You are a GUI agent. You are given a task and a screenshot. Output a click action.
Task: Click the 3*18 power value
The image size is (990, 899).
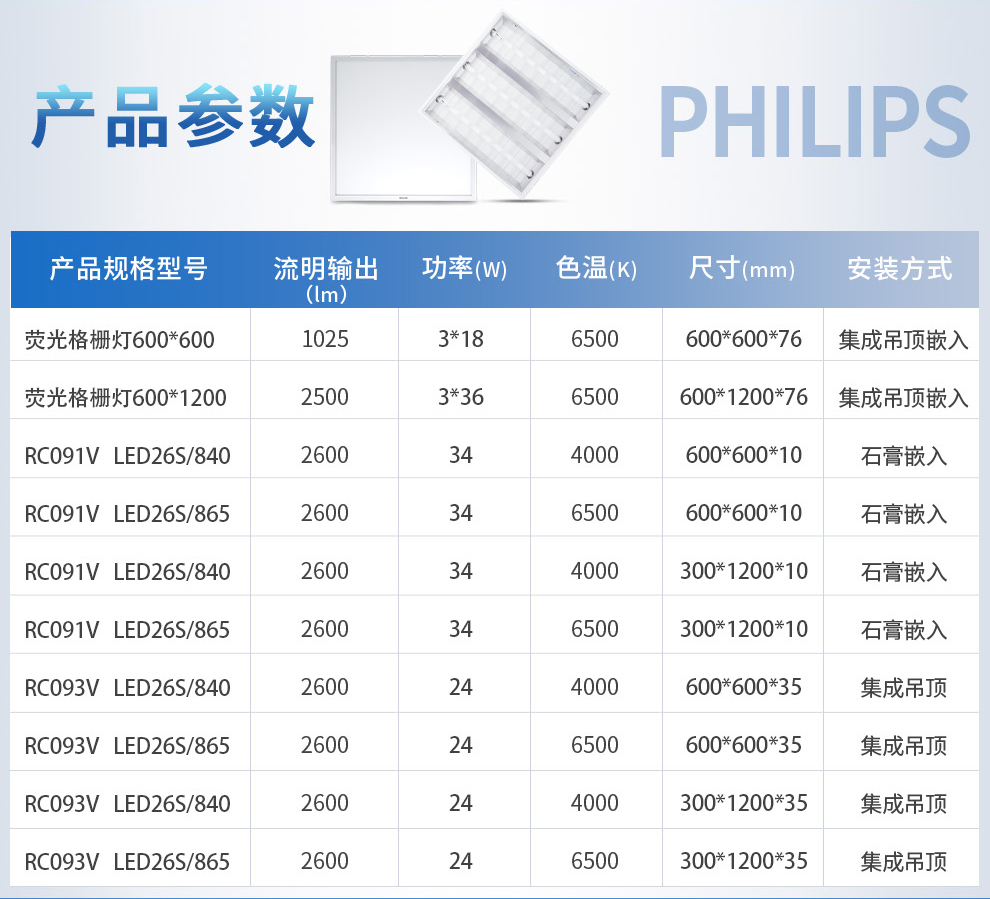pos(461,339)
